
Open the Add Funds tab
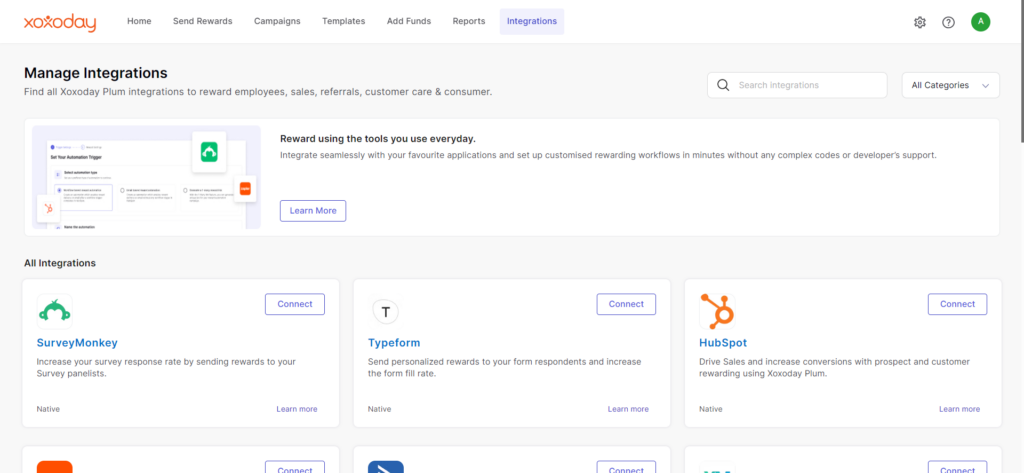[409, 22]
